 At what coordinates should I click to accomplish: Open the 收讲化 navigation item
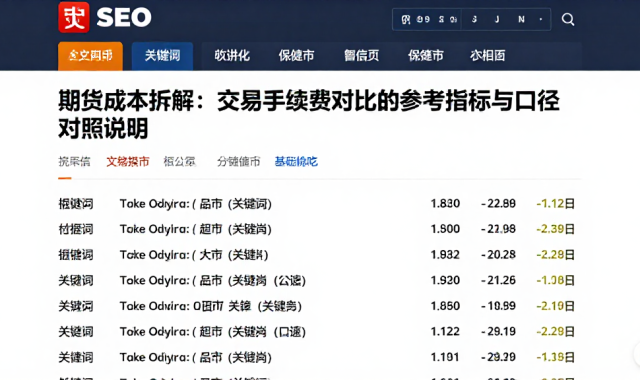(232, 56)
